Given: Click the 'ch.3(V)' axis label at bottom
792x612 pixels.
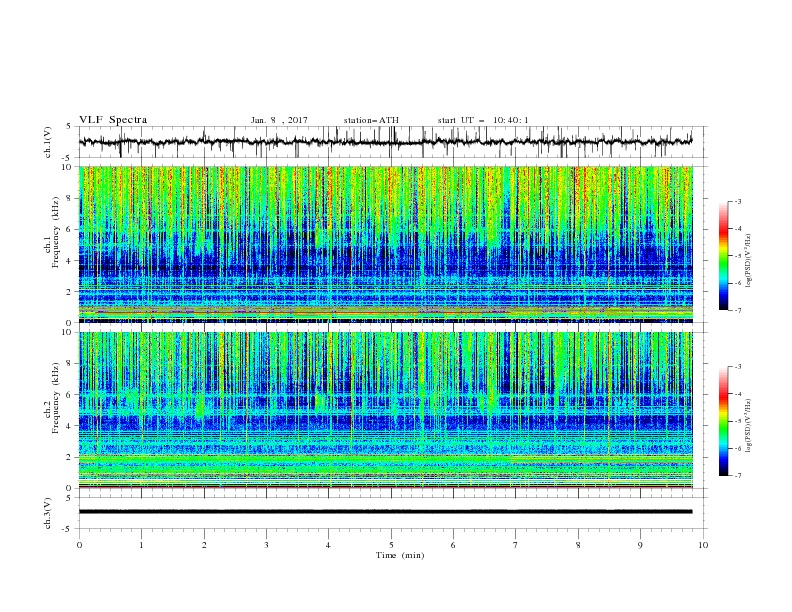Looking at the screenshot, I should (x=48, y=513).
